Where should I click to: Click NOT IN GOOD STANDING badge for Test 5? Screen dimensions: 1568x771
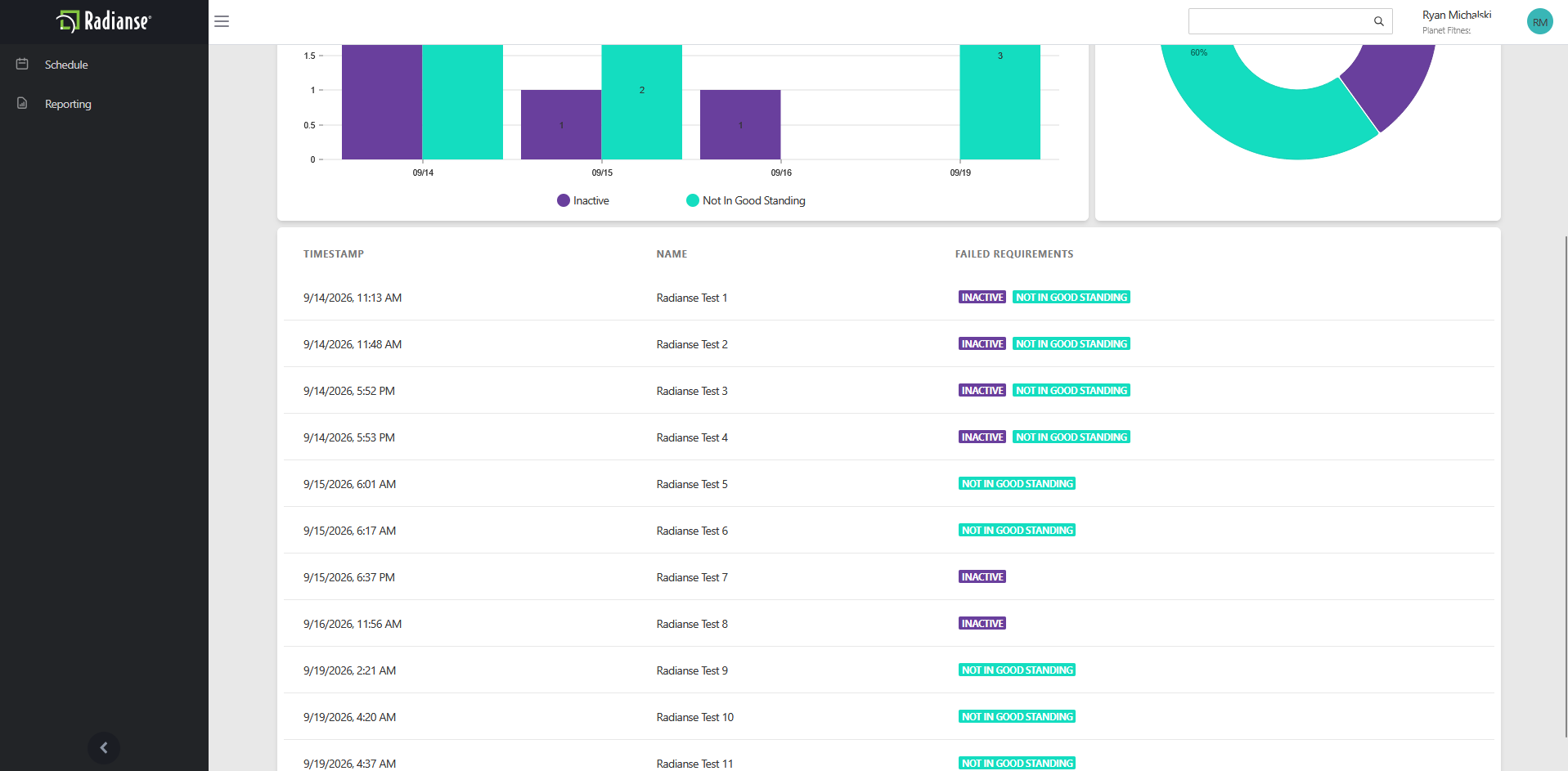[x=1017, y=484]
